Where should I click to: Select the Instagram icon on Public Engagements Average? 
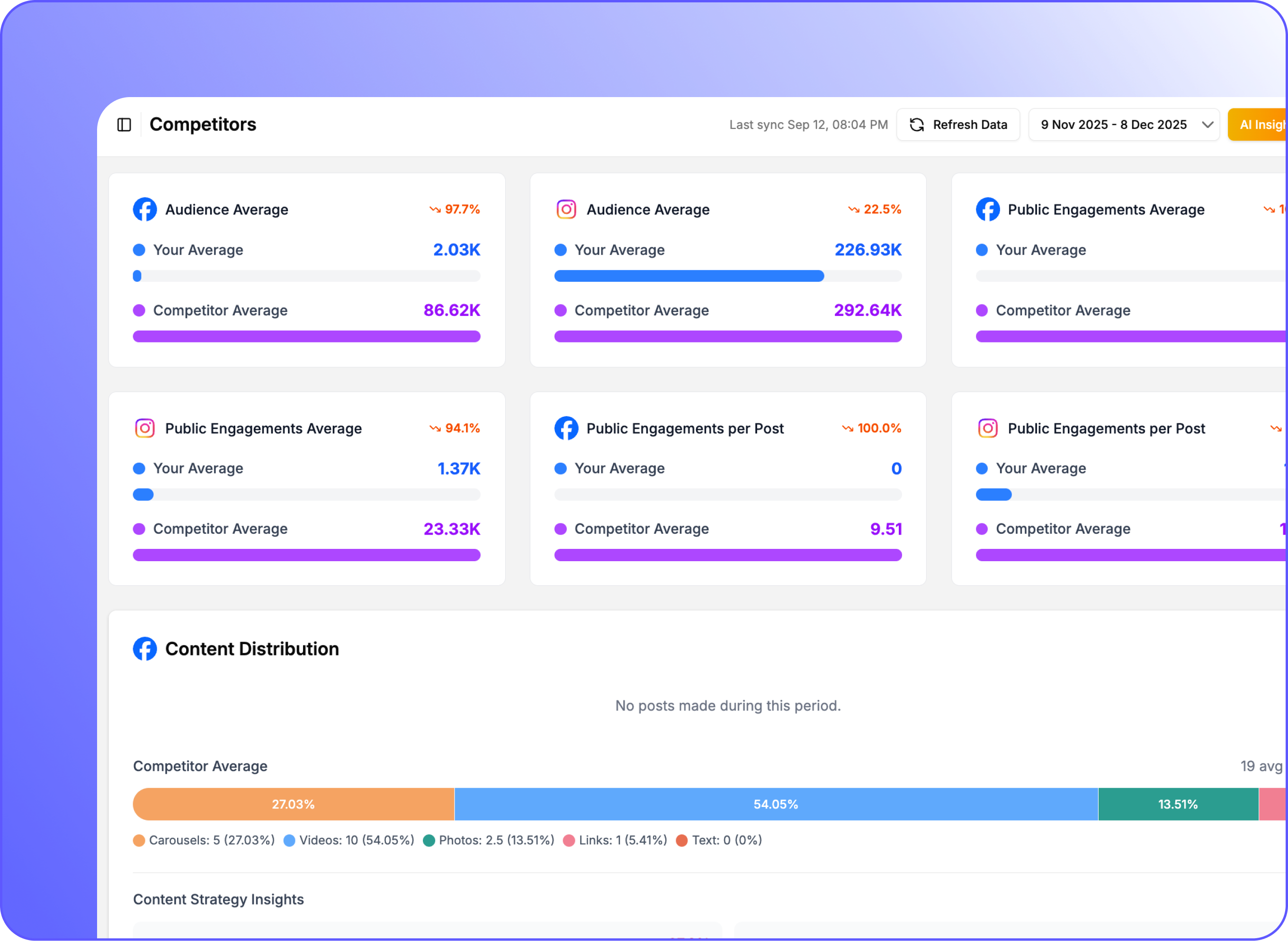tap(144, 428)
